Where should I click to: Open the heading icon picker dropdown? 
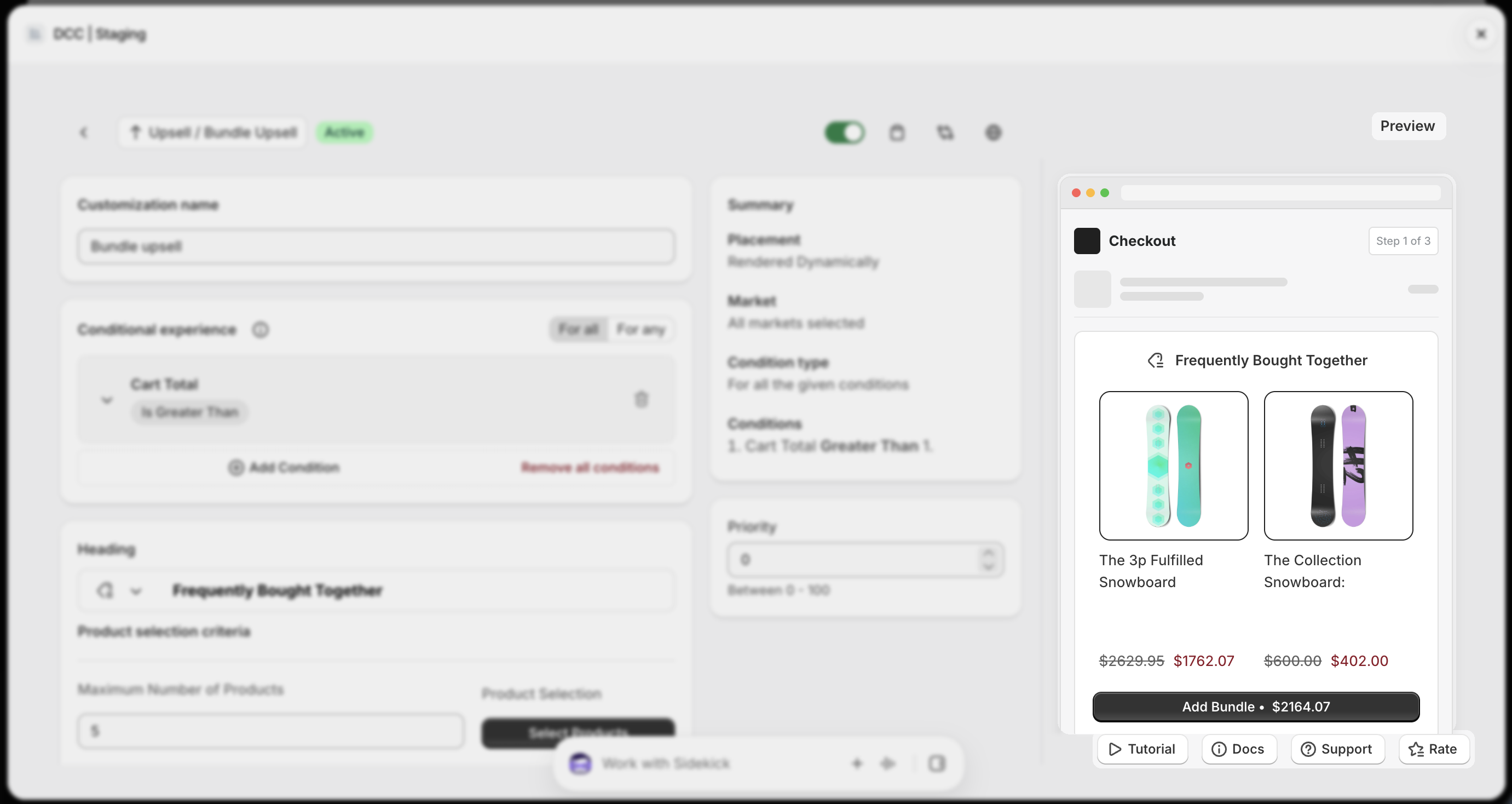[120, 590]
